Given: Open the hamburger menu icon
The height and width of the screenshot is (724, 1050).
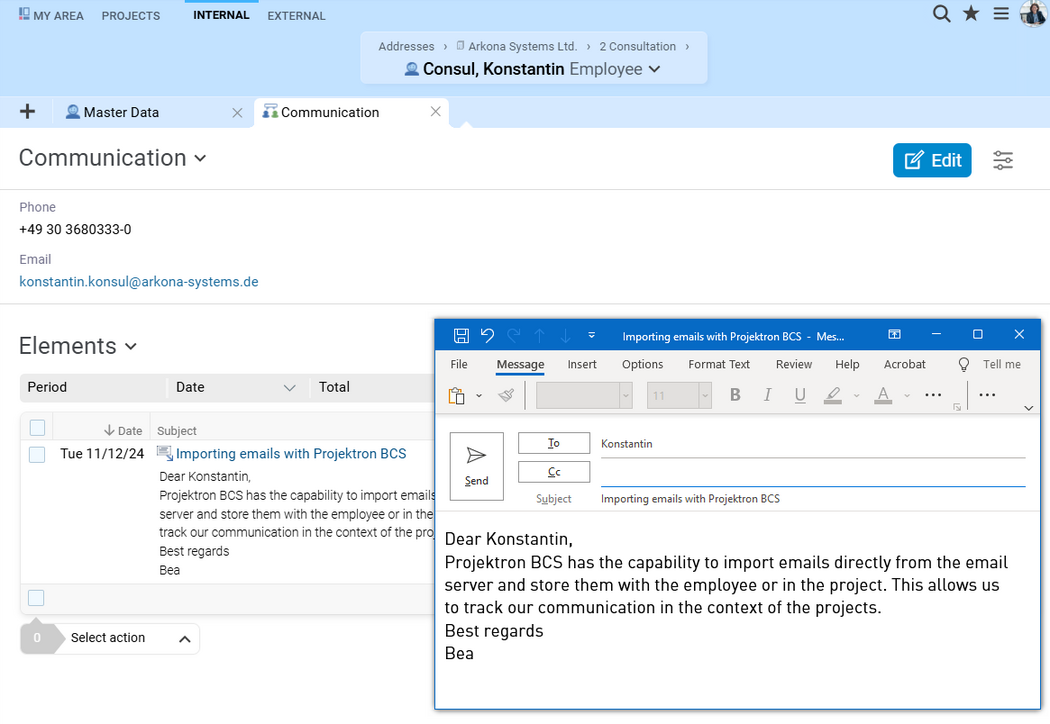Looking at the screenshot, I should [1001, 13].
